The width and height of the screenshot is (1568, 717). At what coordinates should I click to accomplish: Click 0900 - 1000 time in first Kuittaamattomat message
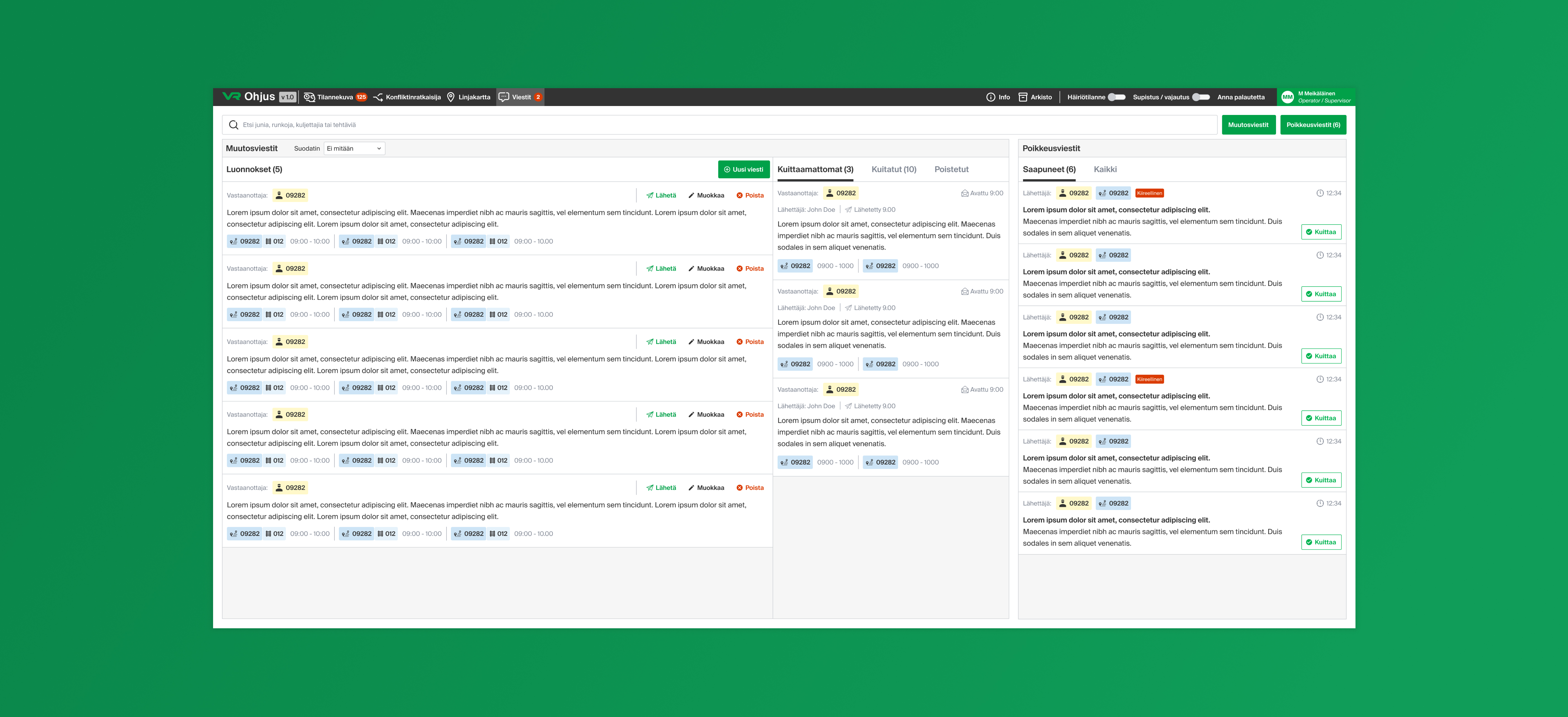[x=835, y=266]
